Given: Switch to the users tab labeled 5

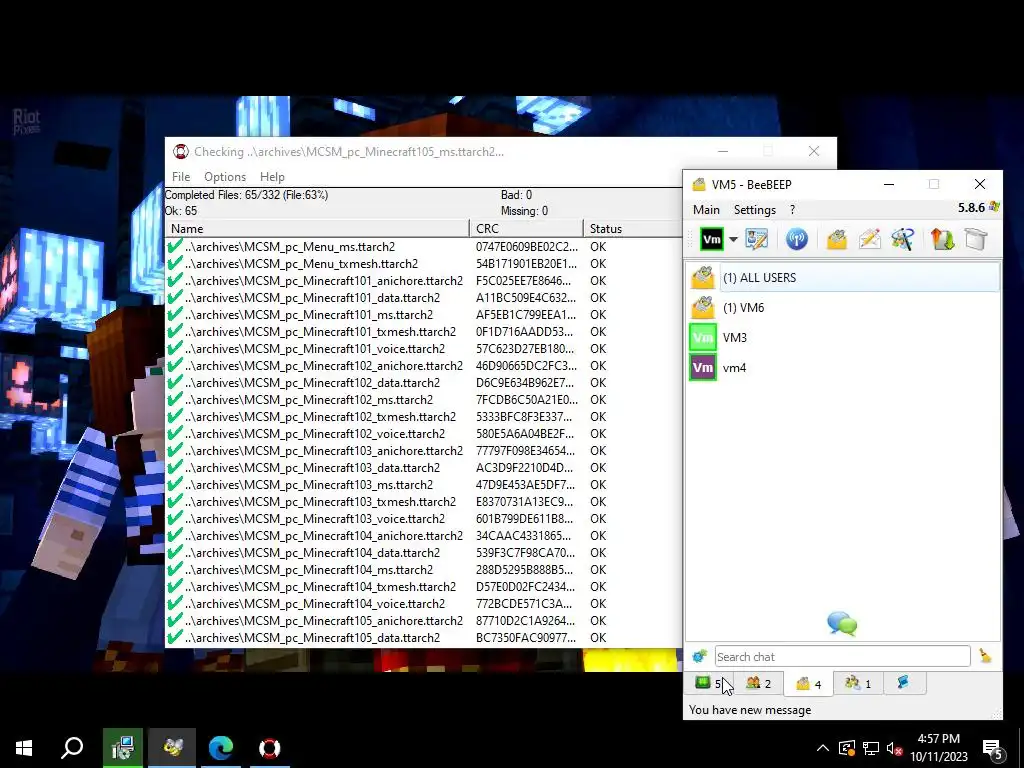Looking at the screenshot, I should (x=709, y=683).
